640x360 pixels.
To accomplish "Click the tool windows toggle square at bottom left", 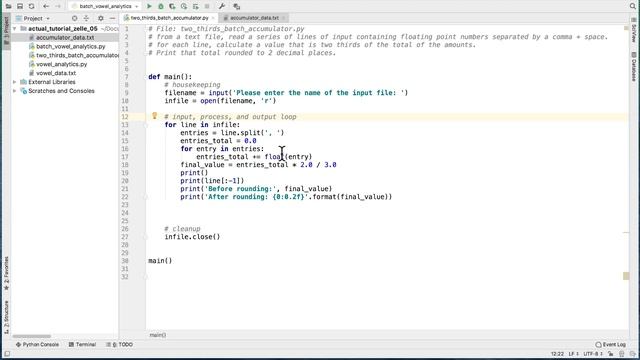I will point(7,354).
